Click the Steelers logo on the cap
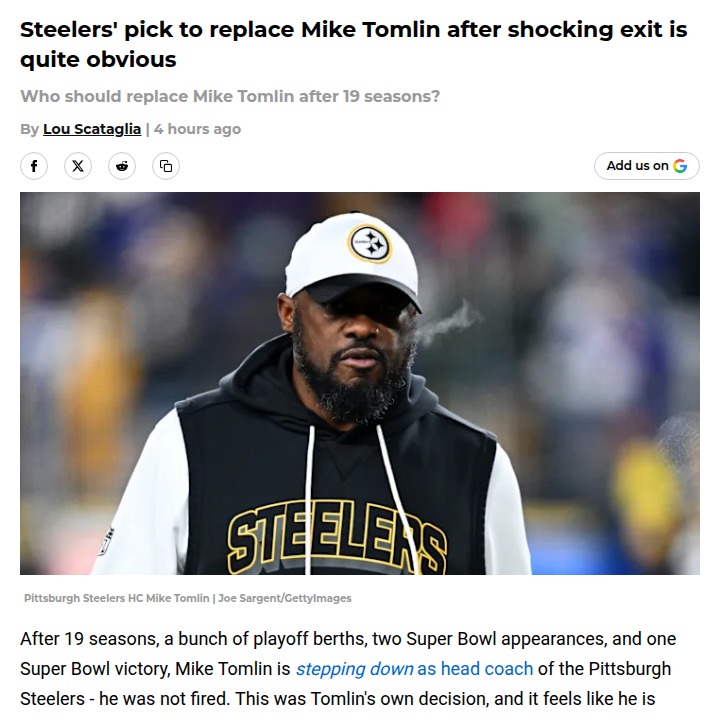 coord(369,243)
